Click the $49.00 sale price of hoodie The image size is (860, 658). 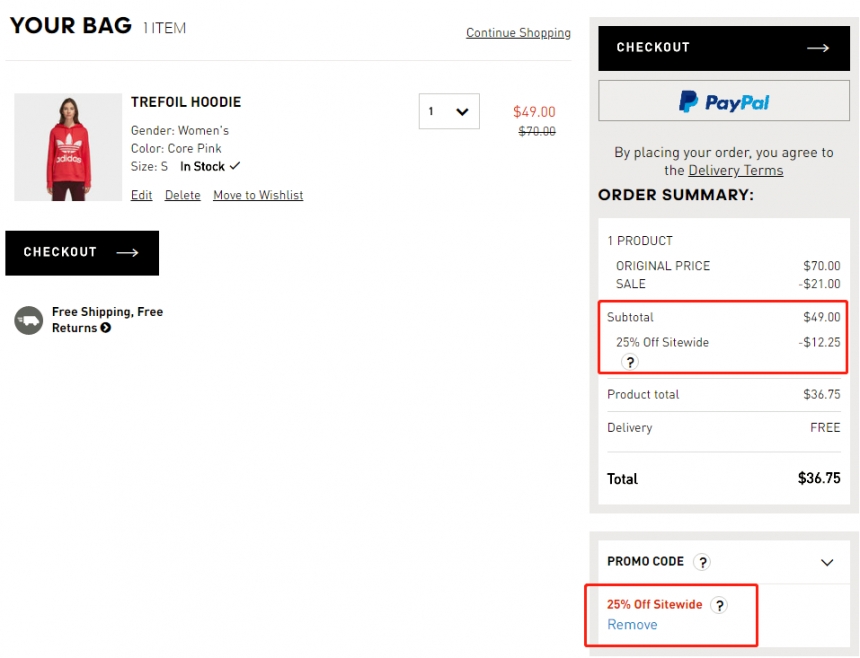click(534, 112)
